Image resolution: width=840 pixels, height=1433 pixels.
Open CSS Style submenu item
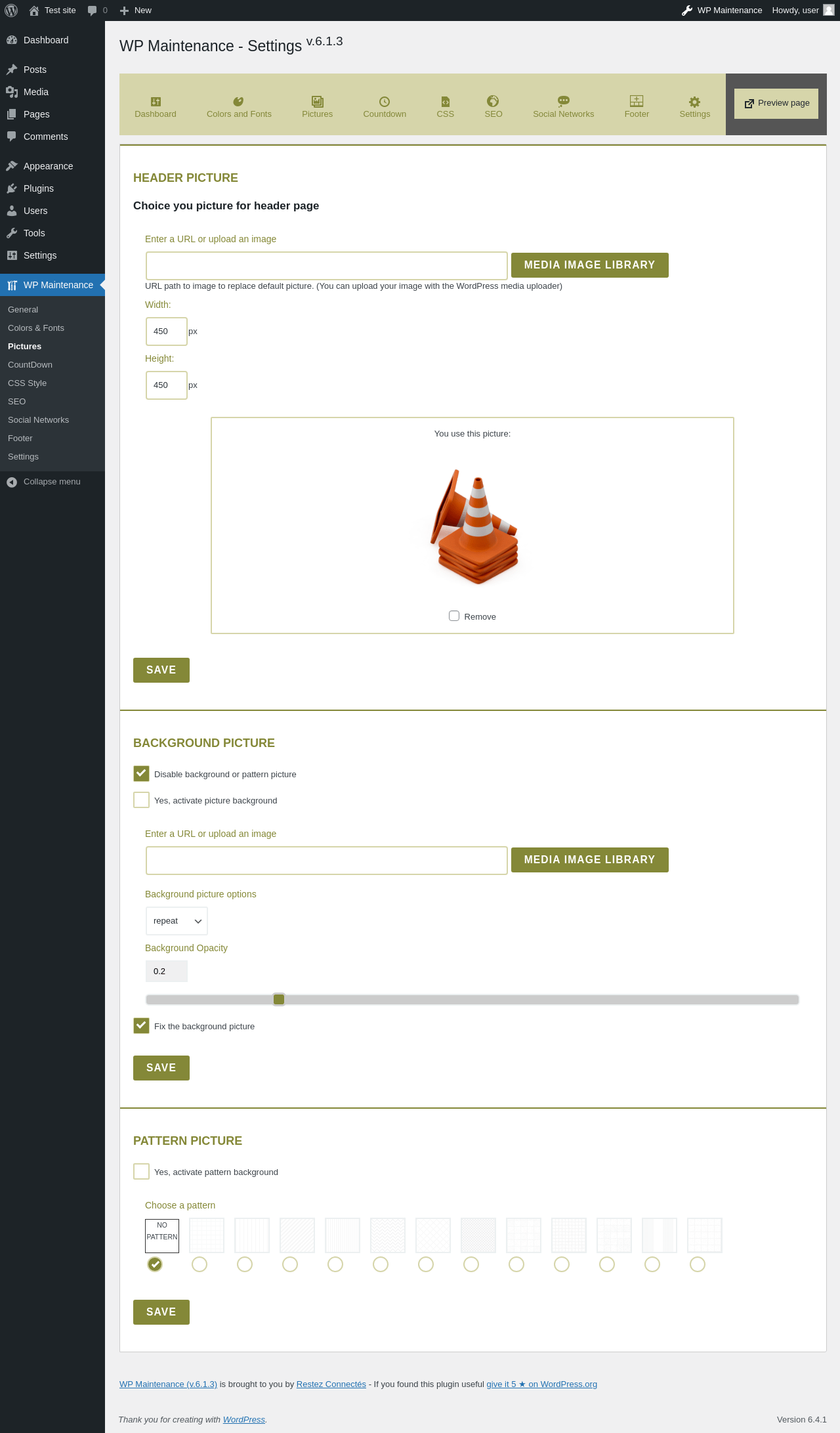pos(28,383)
